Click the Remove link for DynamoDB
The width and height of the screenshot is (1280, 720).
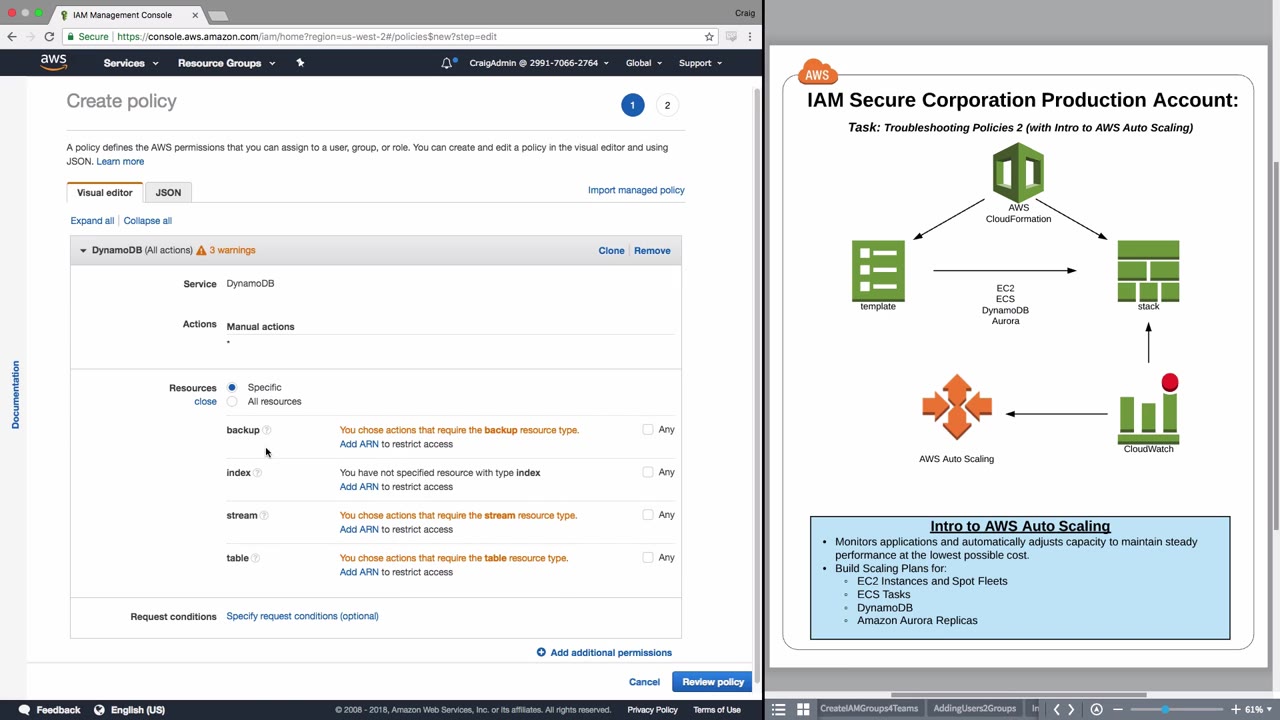652,251
